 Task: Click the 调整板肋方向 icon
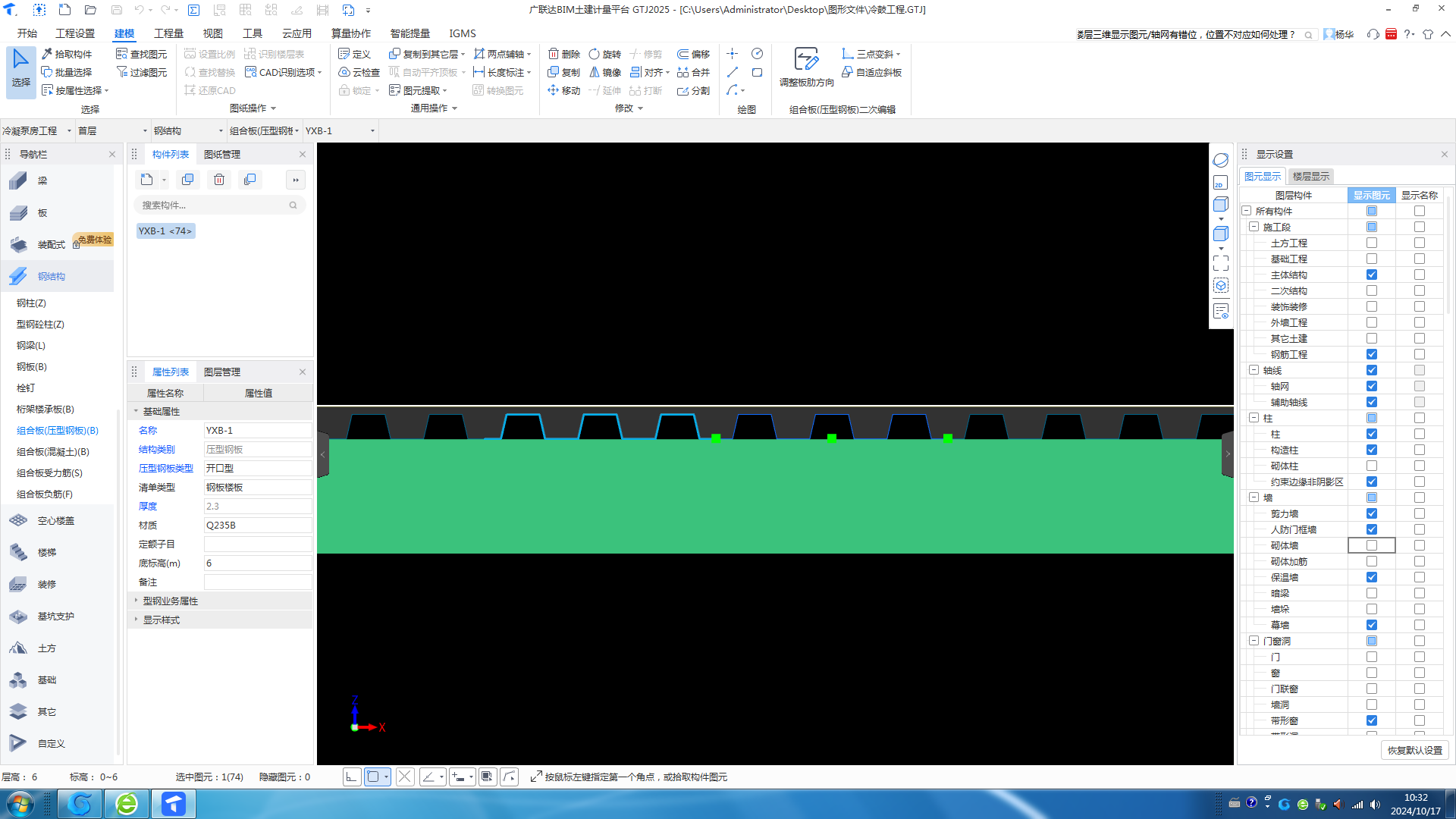coord(805,59)
